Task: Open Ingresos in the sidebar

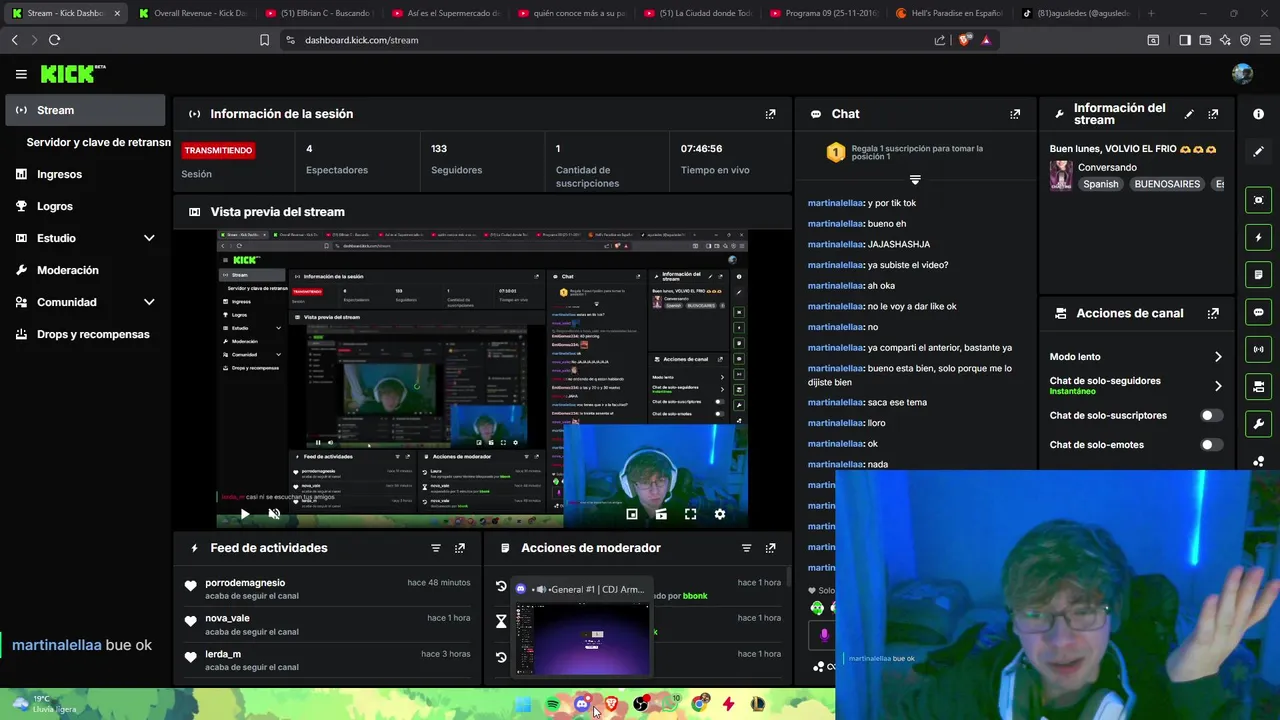Action: click(85, 174)
